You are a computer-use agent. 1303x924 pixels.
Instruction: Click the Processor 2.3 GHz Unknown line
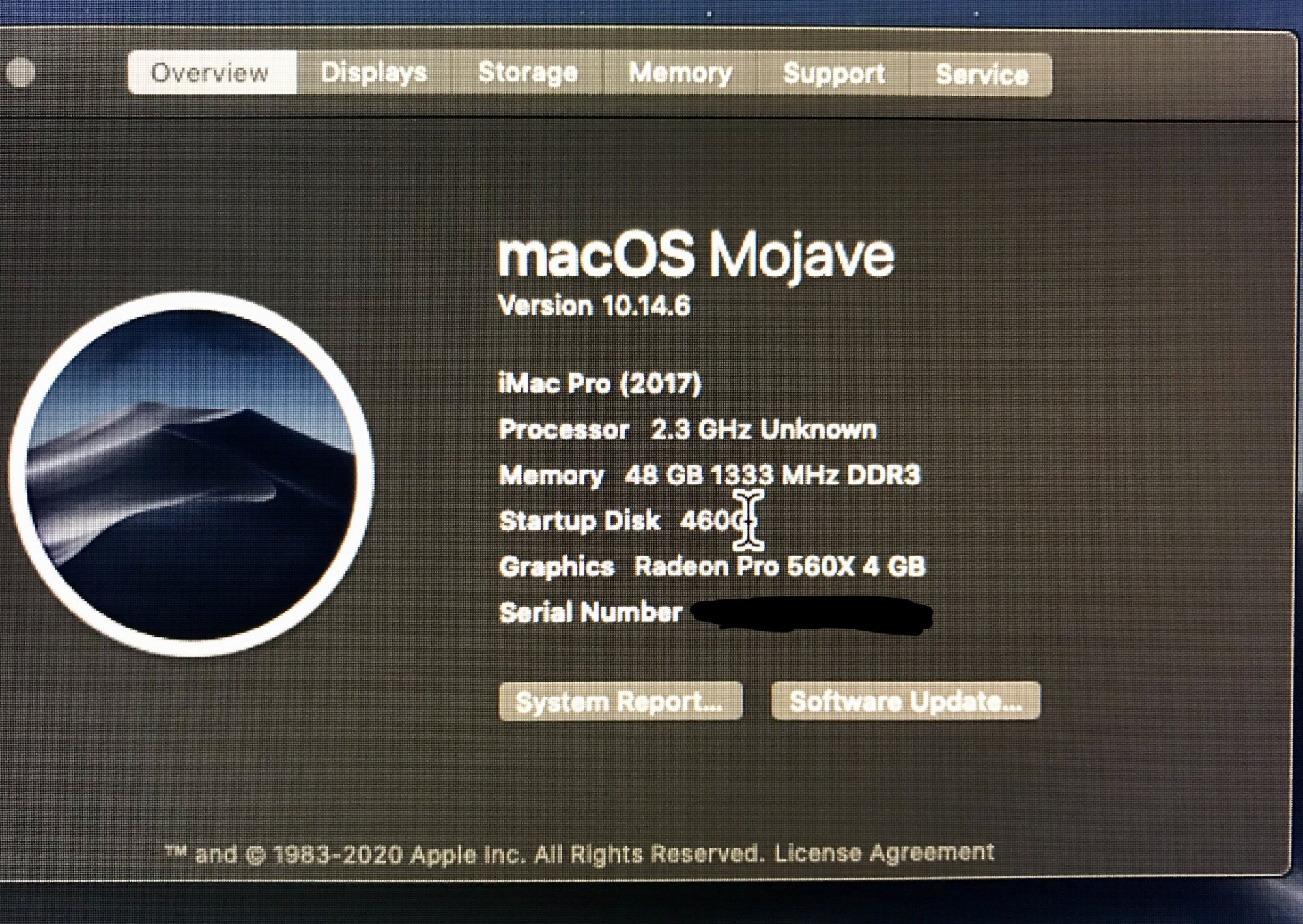click(687, 429)
